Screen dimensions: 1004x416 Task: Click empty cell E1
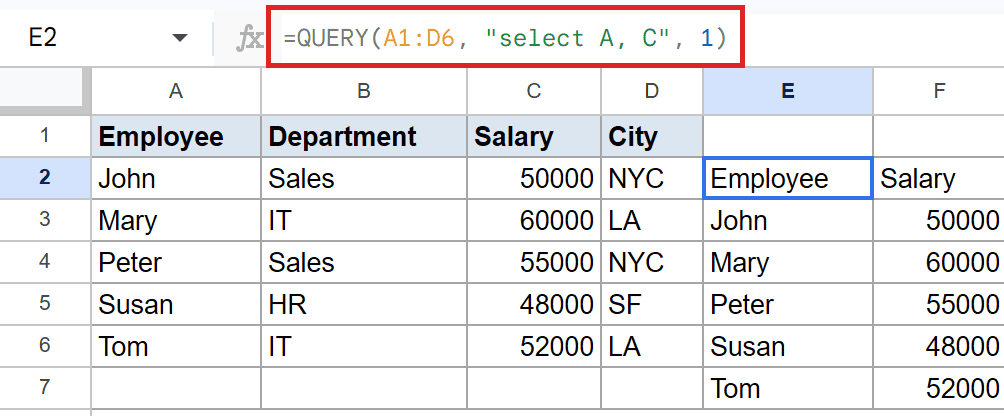tap(788, 136)
